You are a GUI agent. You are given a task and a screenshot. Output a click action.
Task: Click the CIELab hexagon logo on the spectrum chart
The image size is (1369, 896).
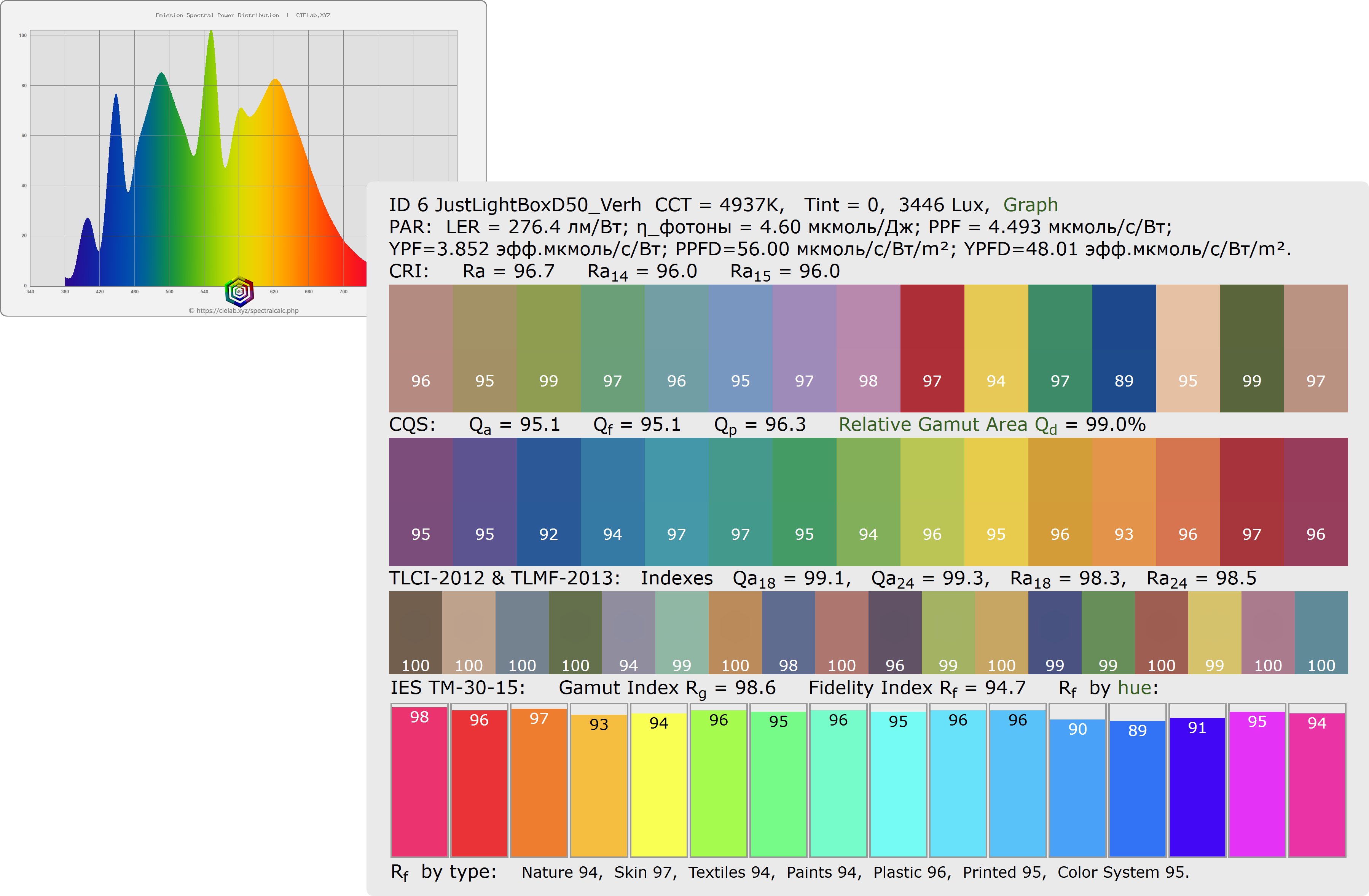[x=239, y=291]
